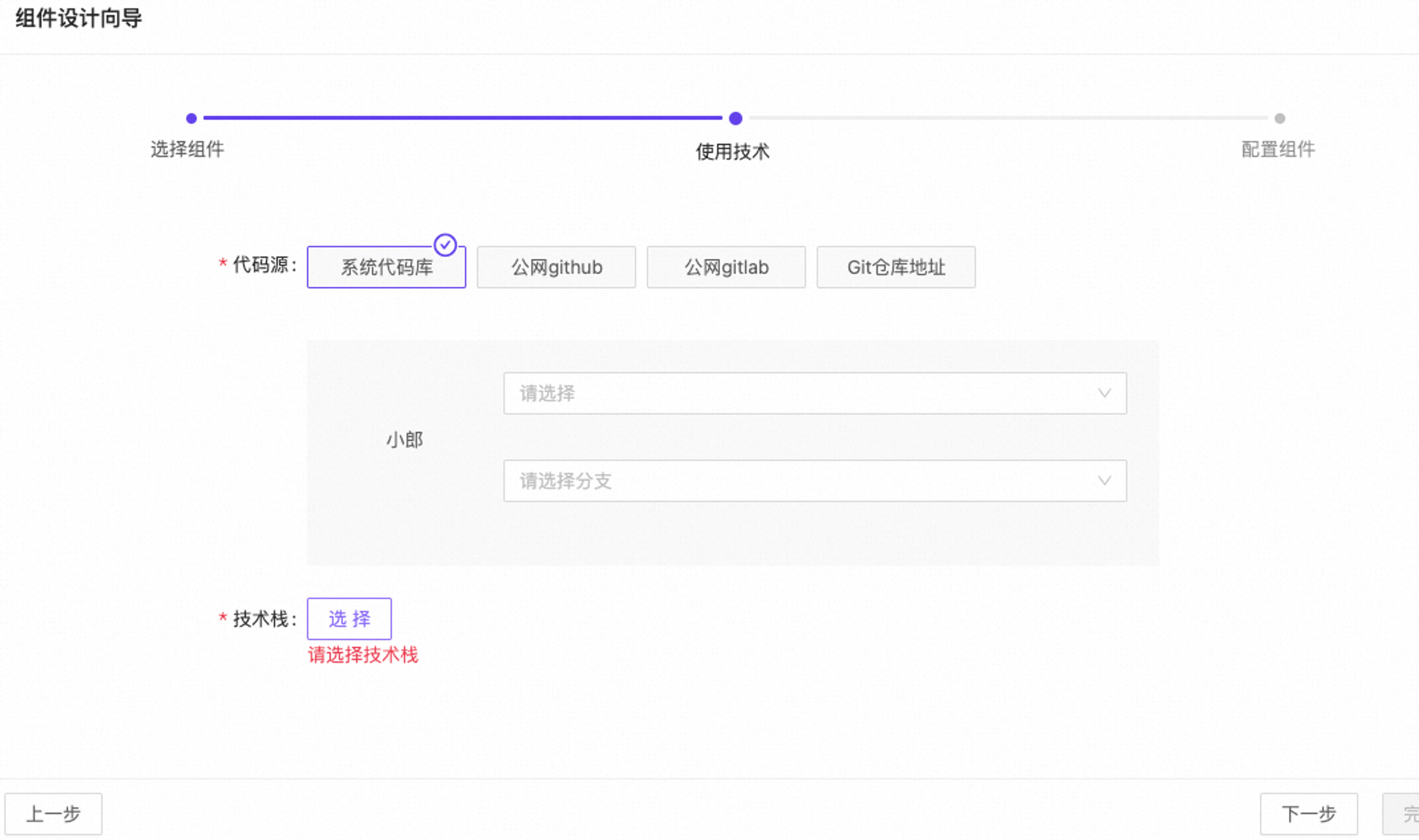Select the 系统代码库 code source option
1419x840 pixels.
click(386, 267)
